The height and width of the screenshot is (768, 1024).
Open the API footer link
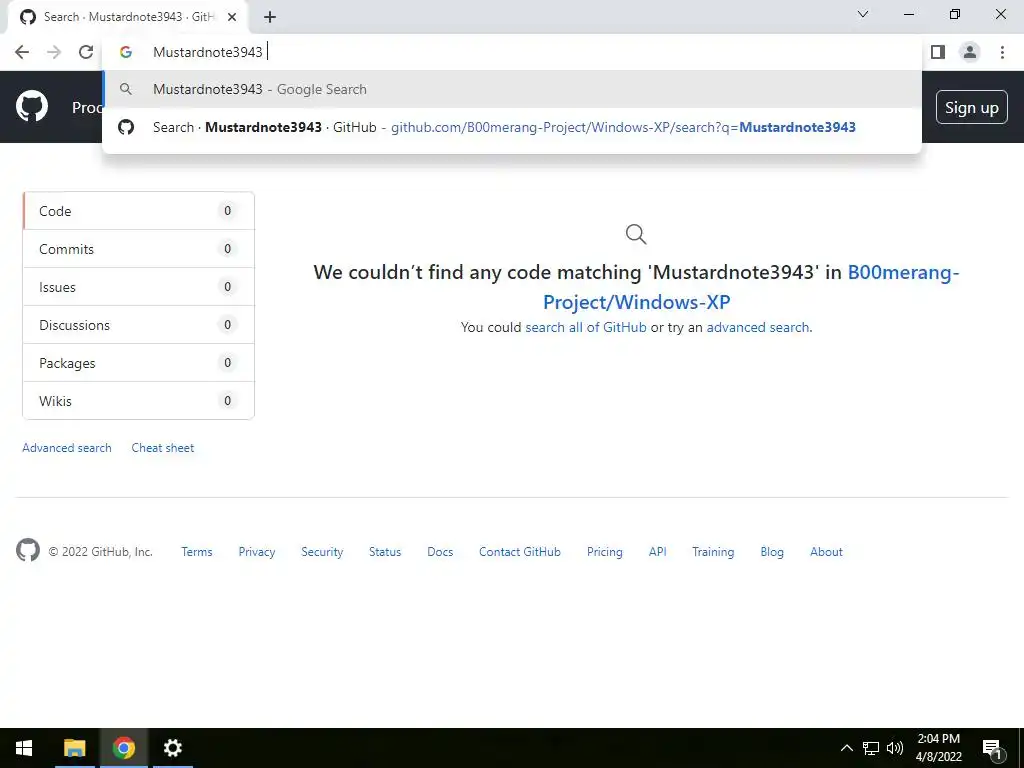tap(658, 552)
